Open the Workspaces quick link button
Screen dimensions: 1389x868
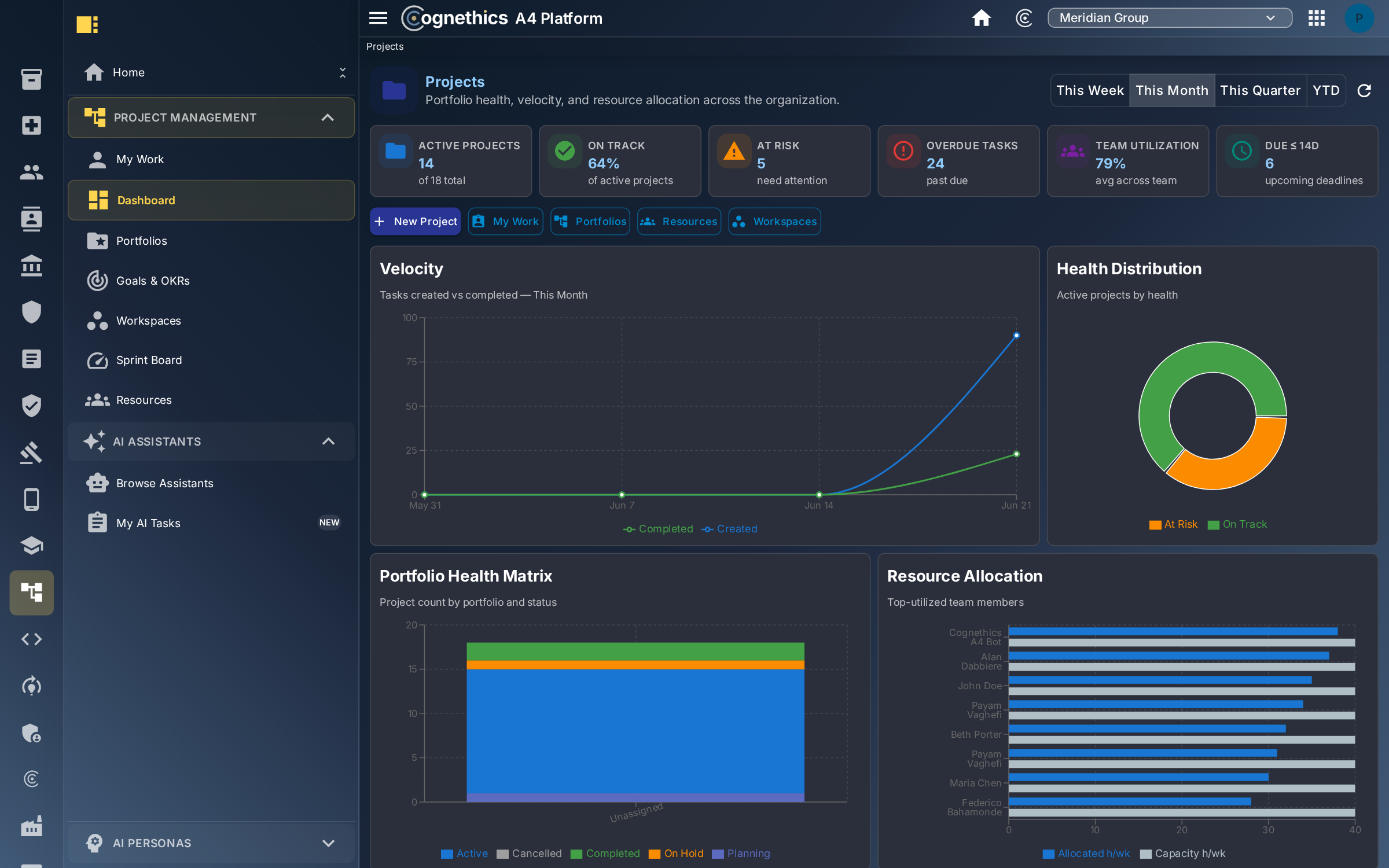point(774,222)
